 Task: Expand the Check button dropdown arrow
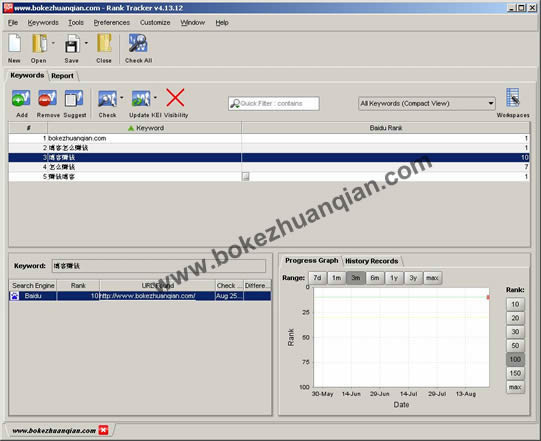click(121, 98)
